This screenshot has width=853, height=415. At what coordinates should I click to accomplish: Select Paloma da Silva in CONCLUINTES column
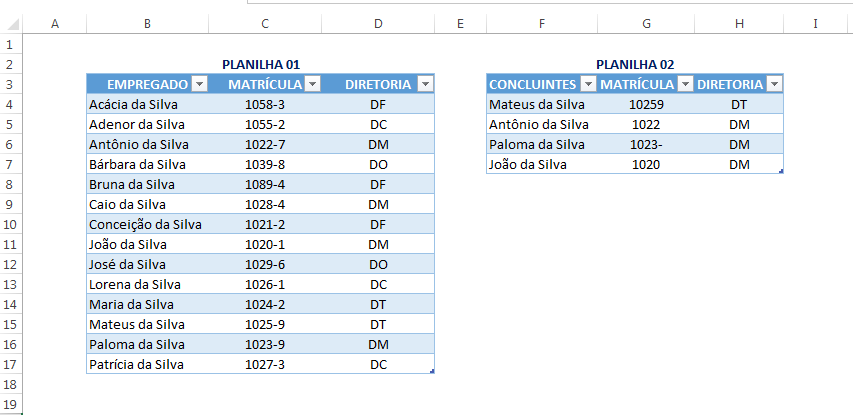click(541, 145)
